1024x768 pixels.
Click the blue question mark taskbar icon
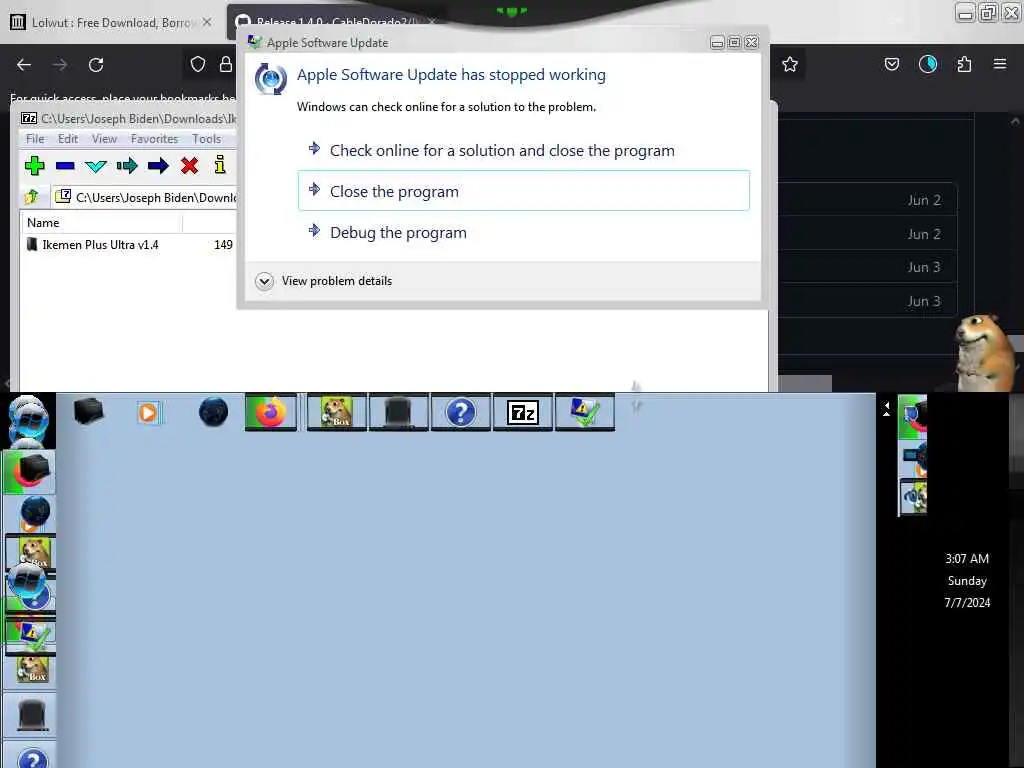click(x=460, y=412)
